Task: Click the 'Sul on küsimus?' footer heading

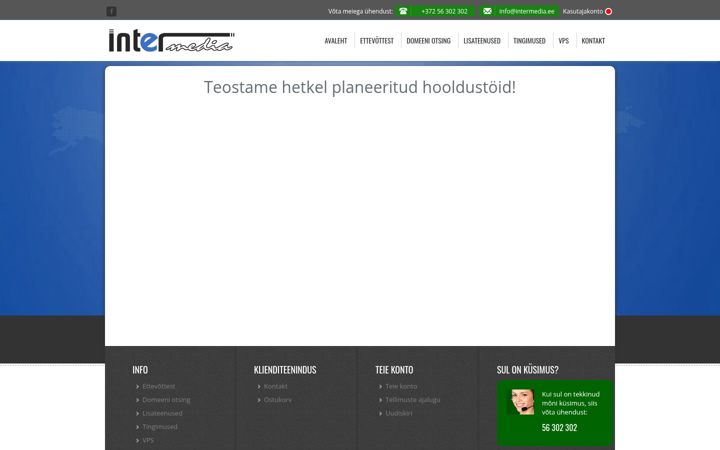Action: coord(528,370)
